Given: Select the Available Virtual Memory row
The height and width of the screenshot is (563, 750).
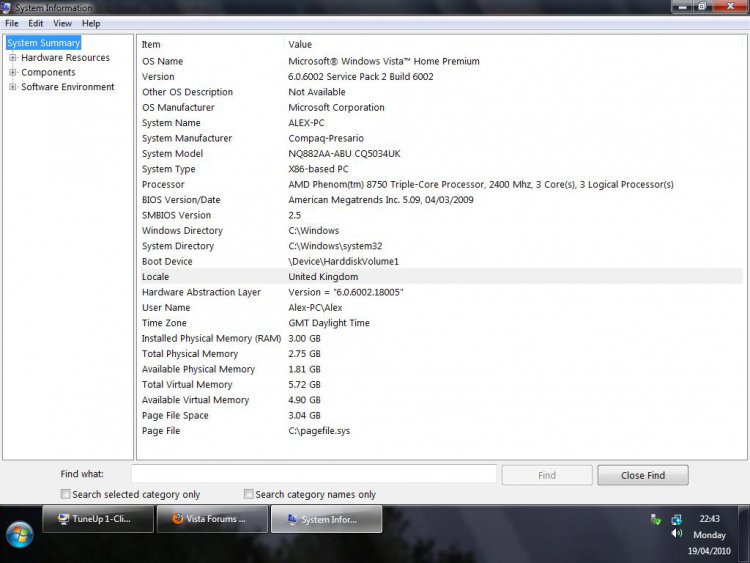Looking at the screenshot, I should (x=441, y=400).
